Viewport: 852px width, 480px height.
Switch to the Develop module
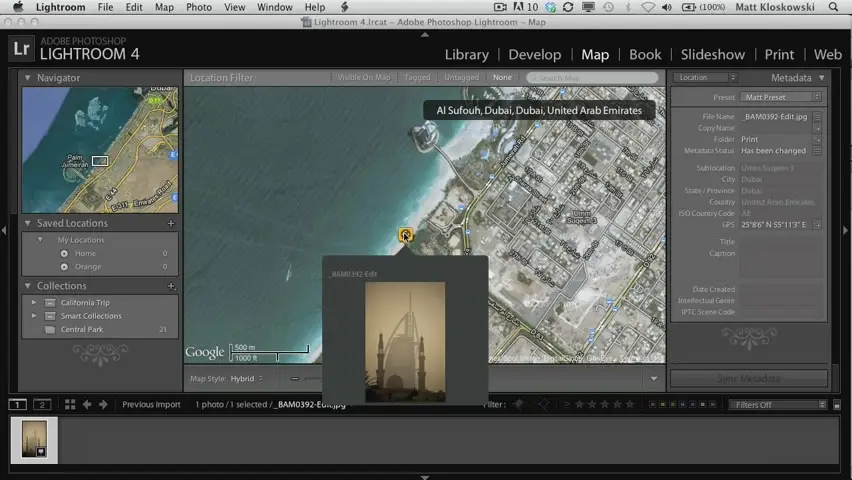(535, 54)
